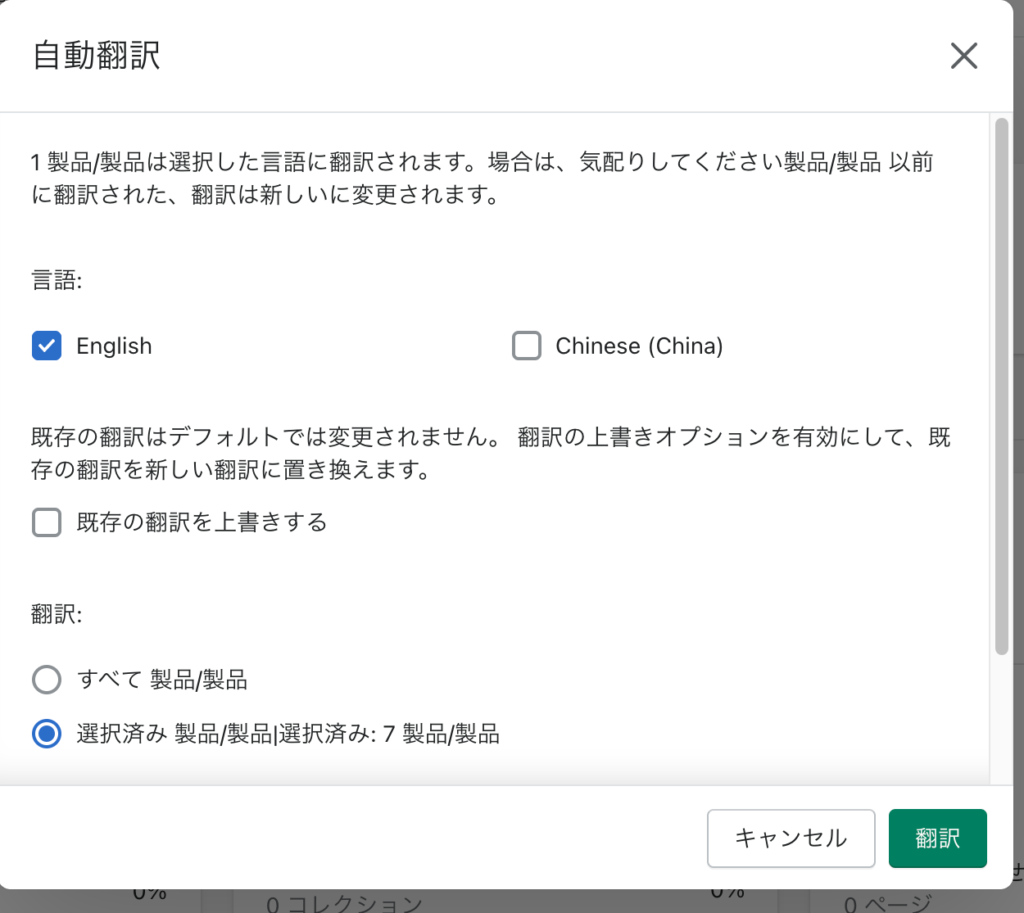This screenshot has width=1024, height=913.
Task: Click the scrollbar track below the thumb
Action: [1001, 720]
